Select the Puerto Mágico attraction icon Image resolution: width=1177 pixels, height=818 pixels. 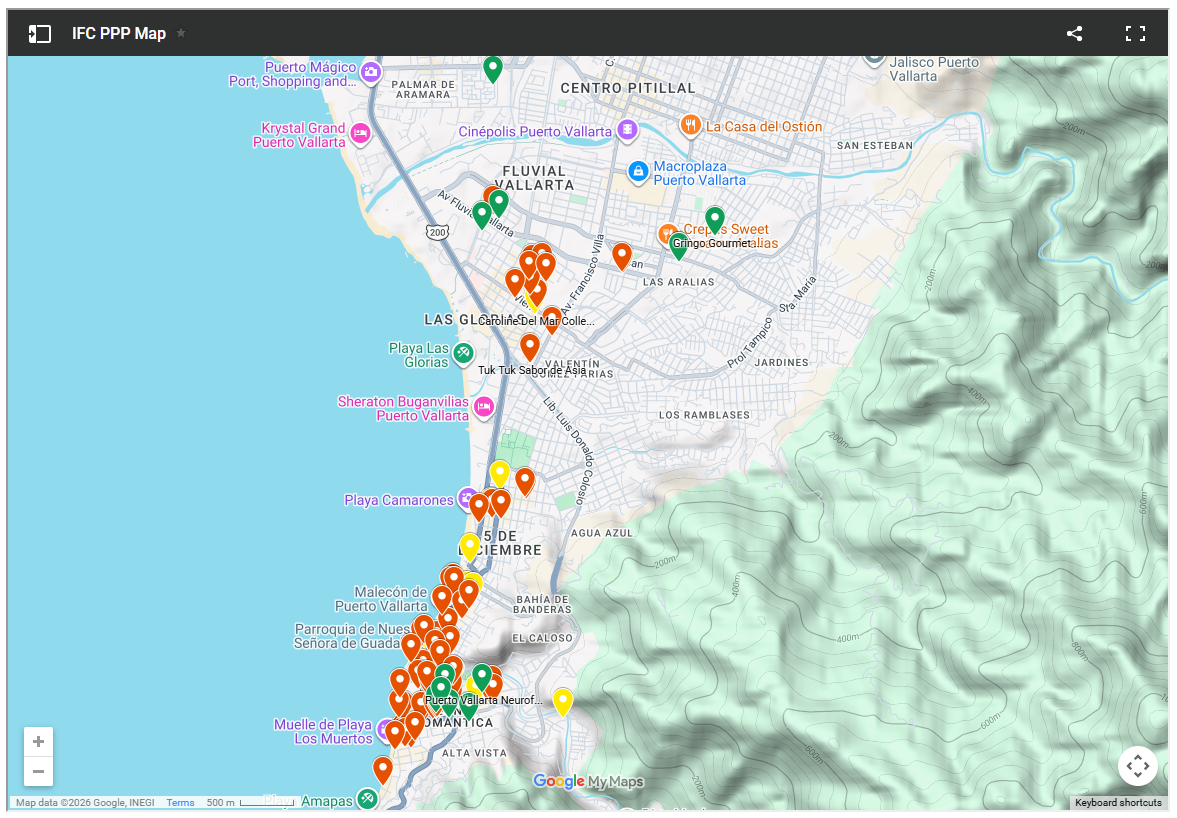pyautogui.click(x=371, y=72)
